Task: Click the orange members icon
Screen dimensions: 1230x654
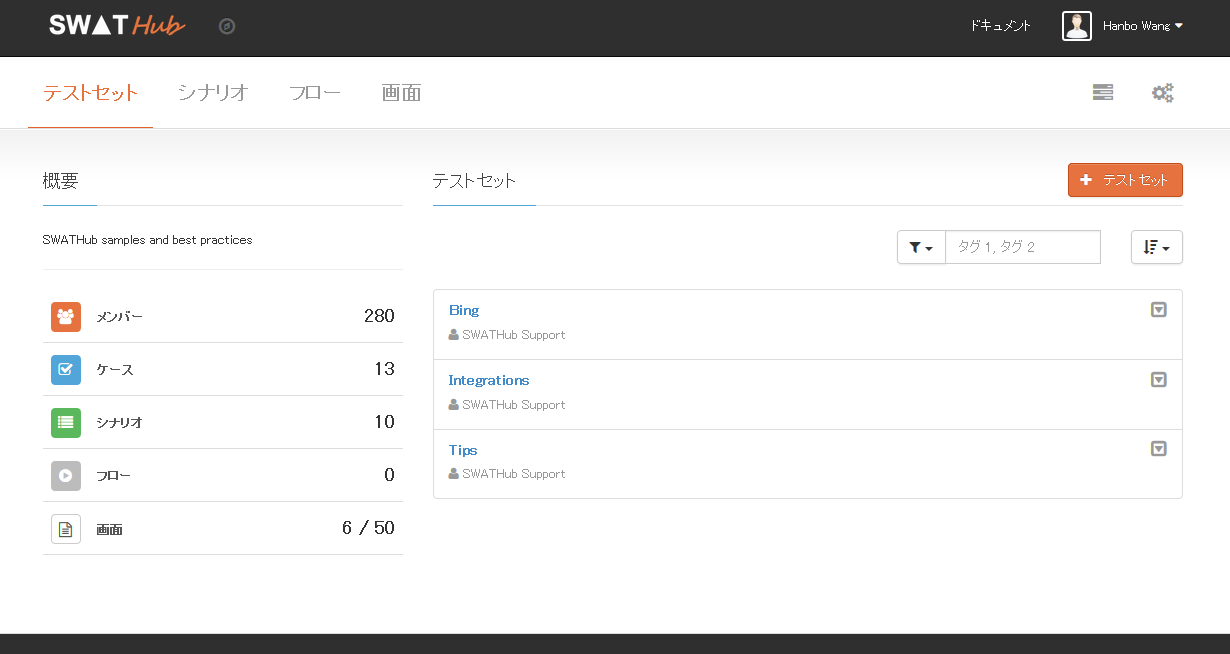Action: point(66,317)
